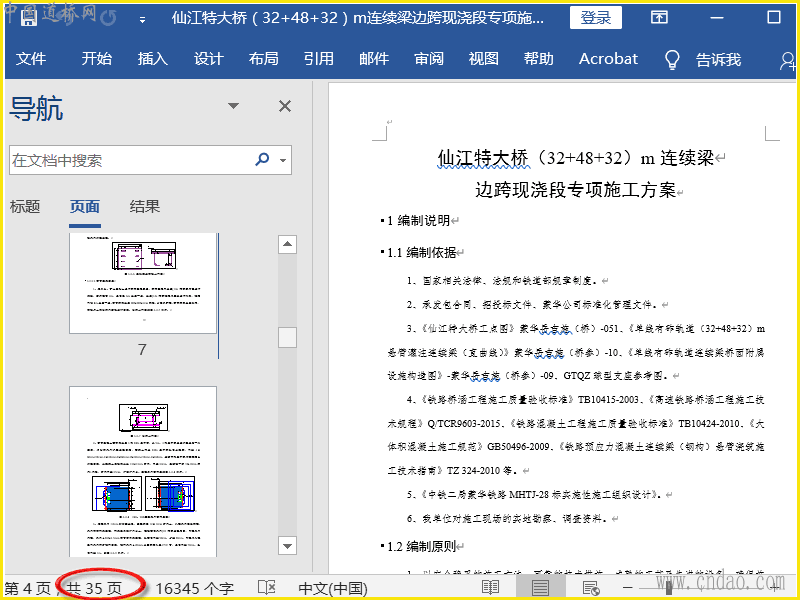Open the Acrobat ribbon tab
This screenshot has width=800, height=600.
click(x=608, y=59)
